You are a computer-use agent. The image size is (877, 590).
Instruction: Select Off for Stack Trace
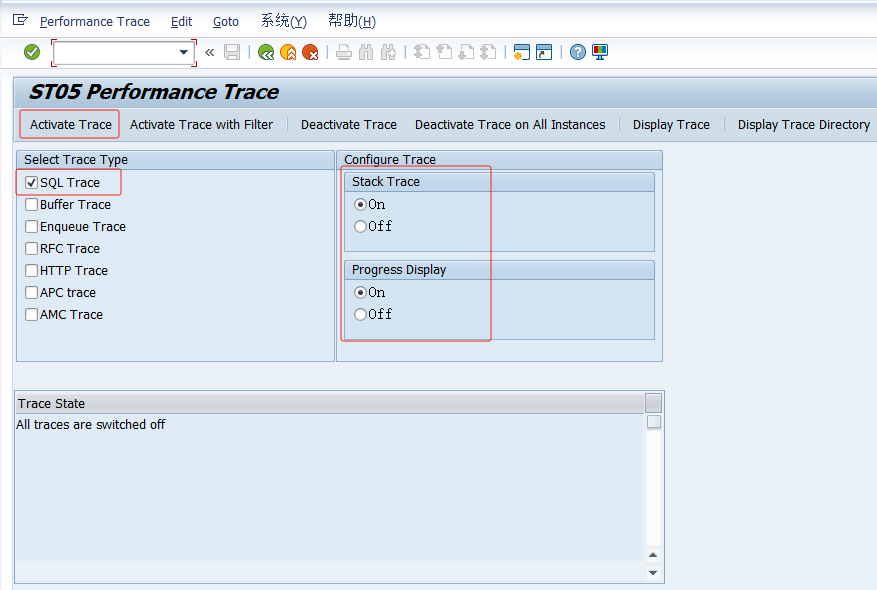coord(358,226)
